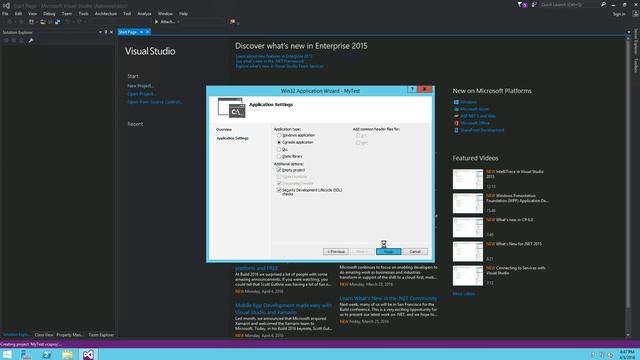Open the Attach button dropdown arrow
Viewport: 640px width, 360px height.
coord(178,22)
